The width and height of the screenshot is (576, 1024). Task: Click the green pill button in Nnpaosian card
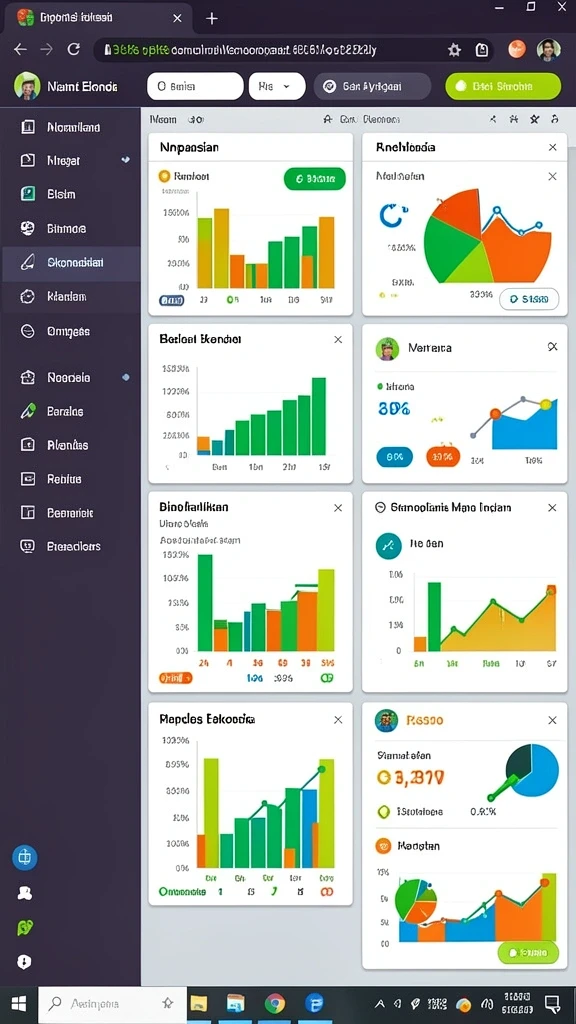[315, 178]
